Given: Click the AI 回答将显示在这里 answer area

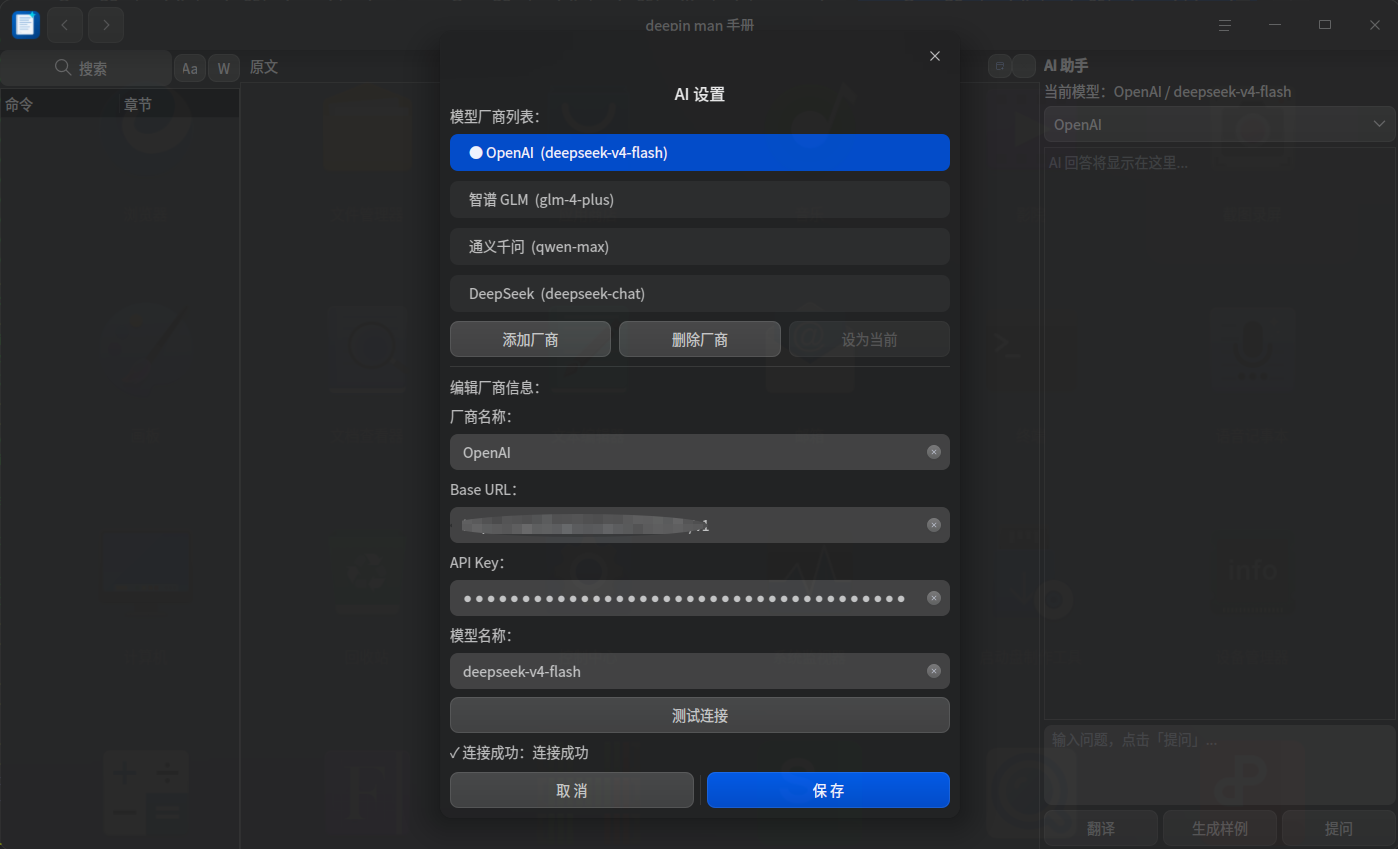Looking at the screenshot, I should pyautogui.click(x=1219, y=433).
